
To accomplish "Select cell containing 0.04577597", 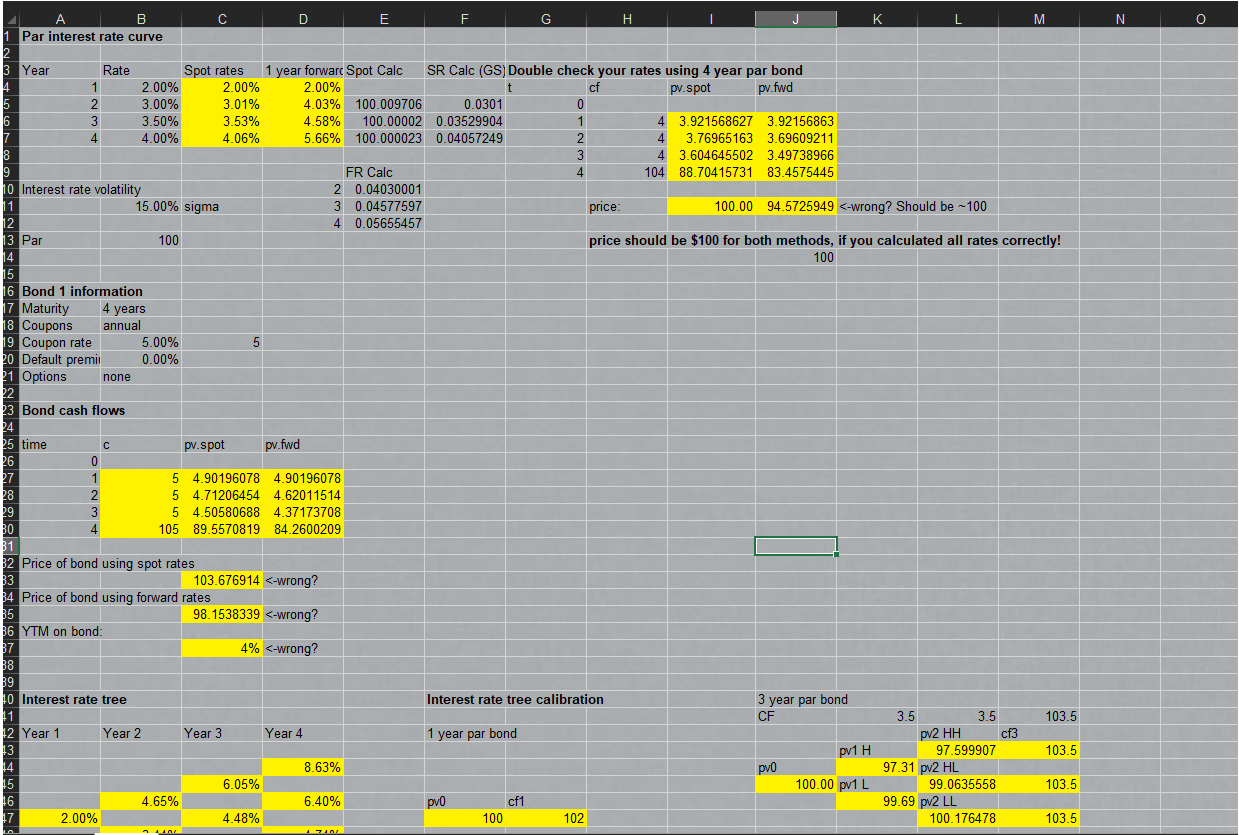I will pyautogui.click(x=384, y=206).
